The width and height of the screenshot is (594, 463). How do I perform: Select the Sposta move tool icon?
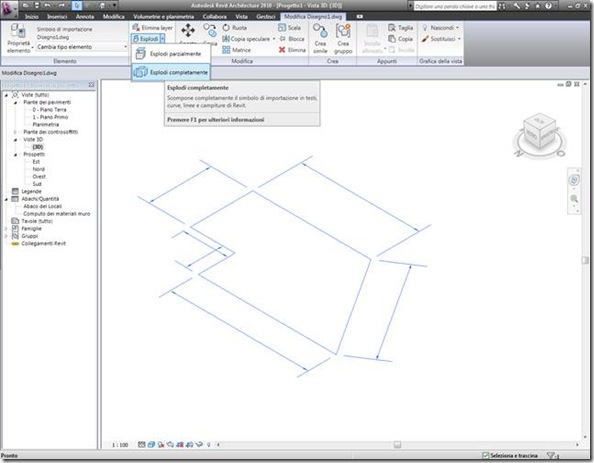188,31
